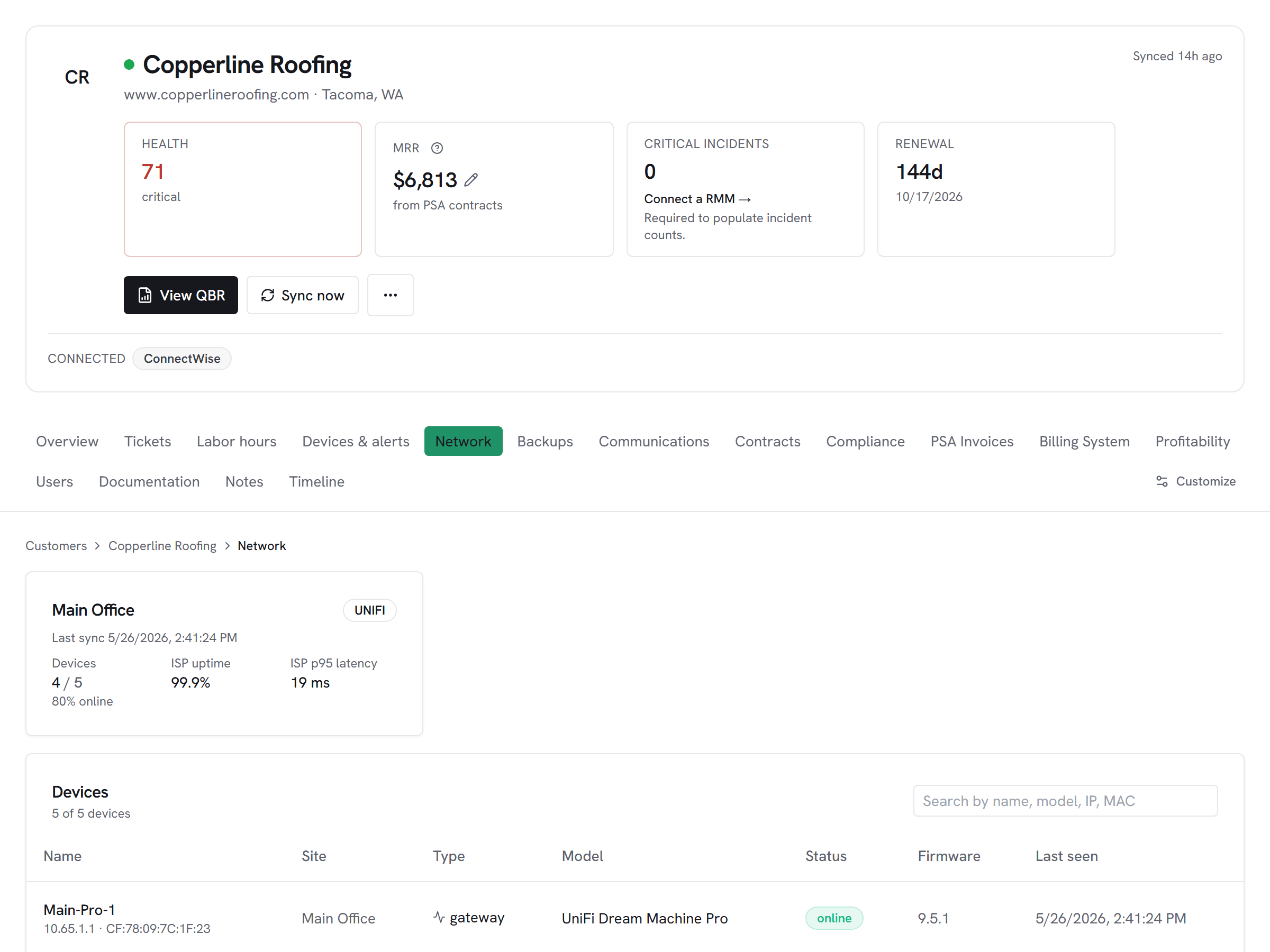Click the Health score 71 card
Viewport: 1270px width, 952px height.
[x=243, y=189]
